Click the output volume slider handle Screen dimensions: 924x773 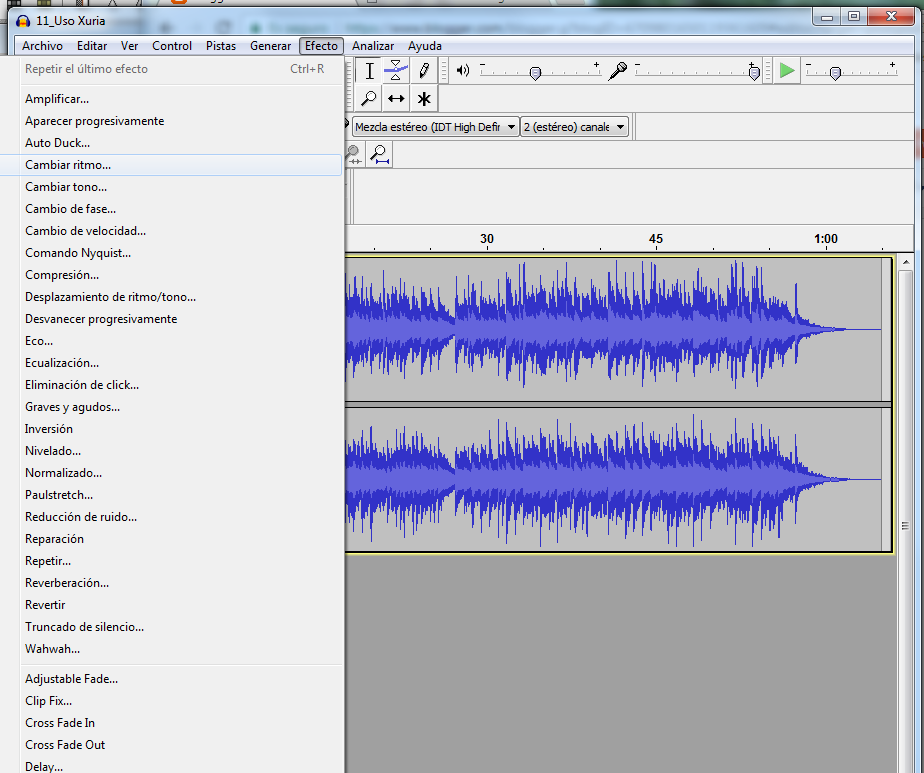535,73
